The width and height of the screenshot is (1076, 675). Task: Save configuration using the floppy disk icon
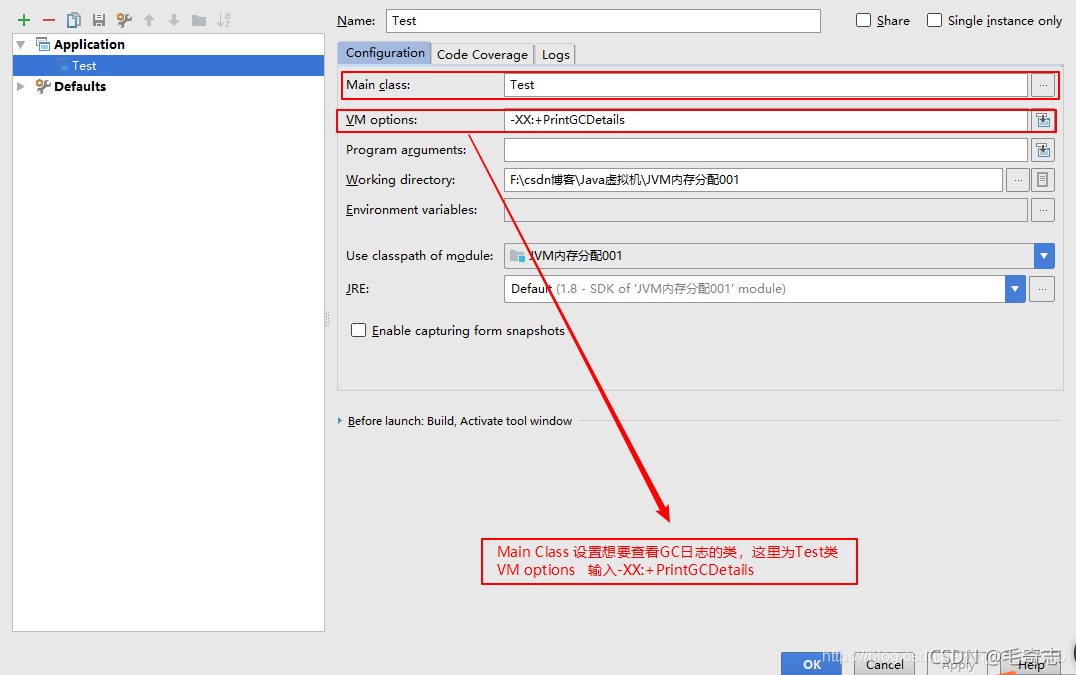point(99,21)
